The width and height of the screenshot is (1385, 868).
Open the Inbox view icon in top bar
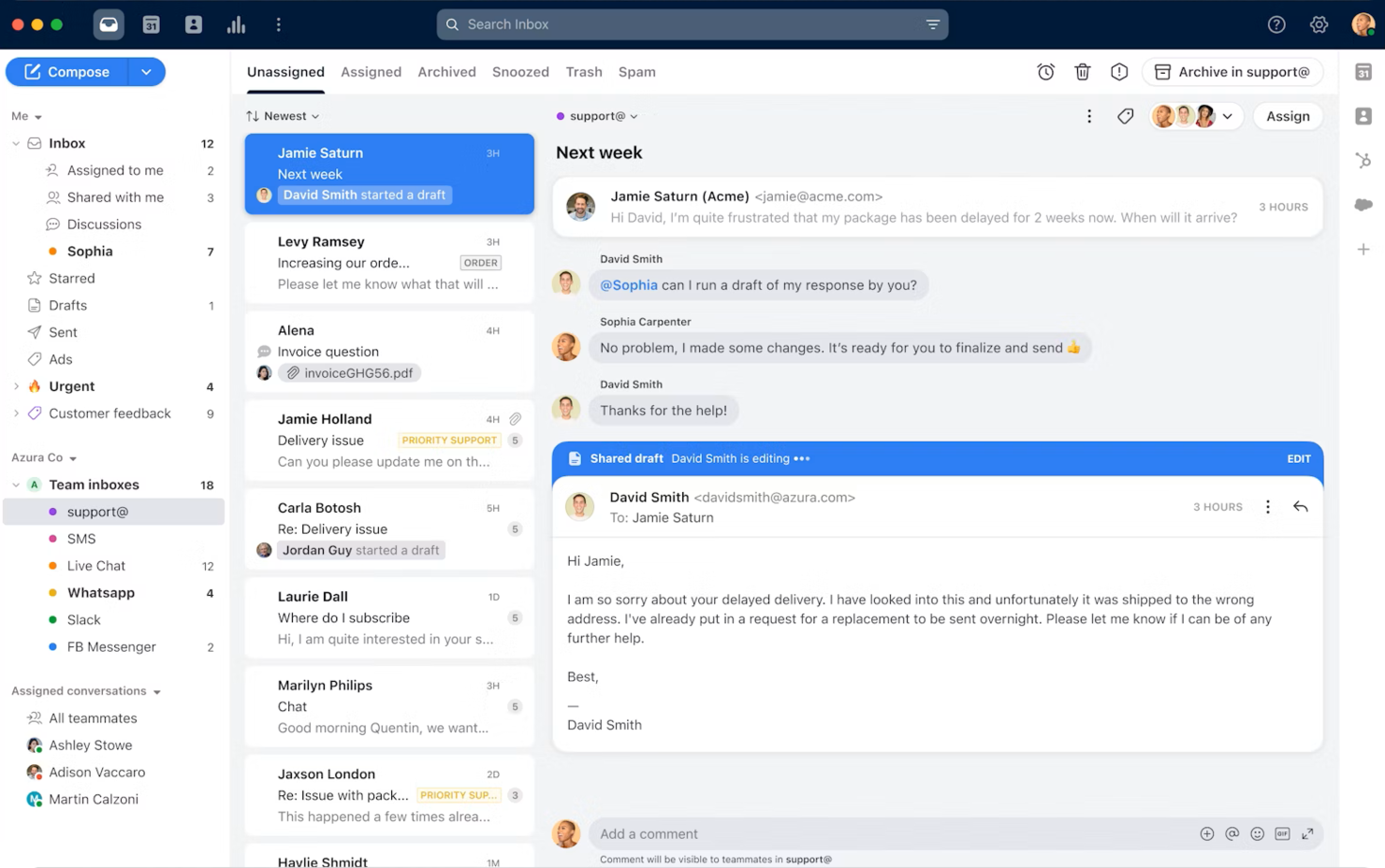(109, 24)
